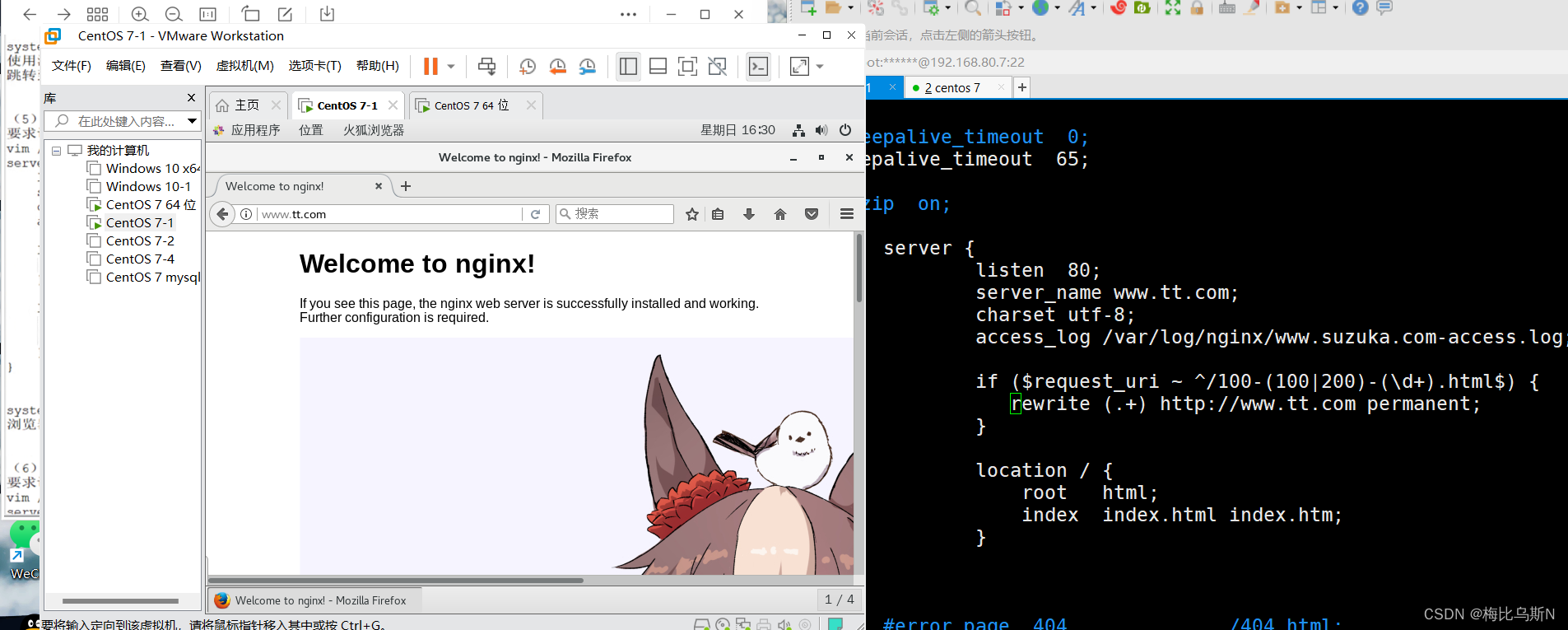Screen dimensions: 1568x630
Task: Open the VMware snapshot manager
Action: click(587, 66)
